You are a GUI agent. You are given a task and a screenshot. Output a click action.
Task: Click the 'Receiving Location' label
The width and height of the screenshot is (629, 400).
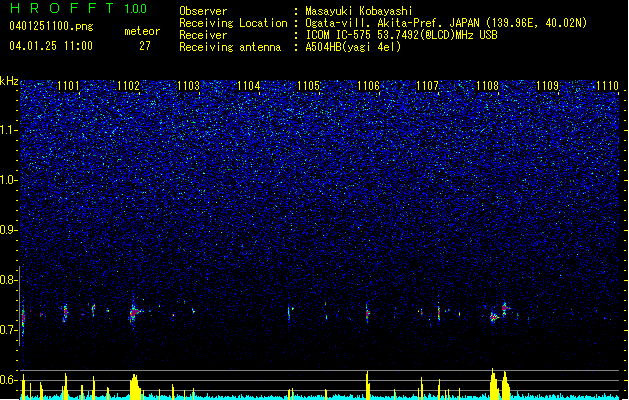[x=233, y=23]
